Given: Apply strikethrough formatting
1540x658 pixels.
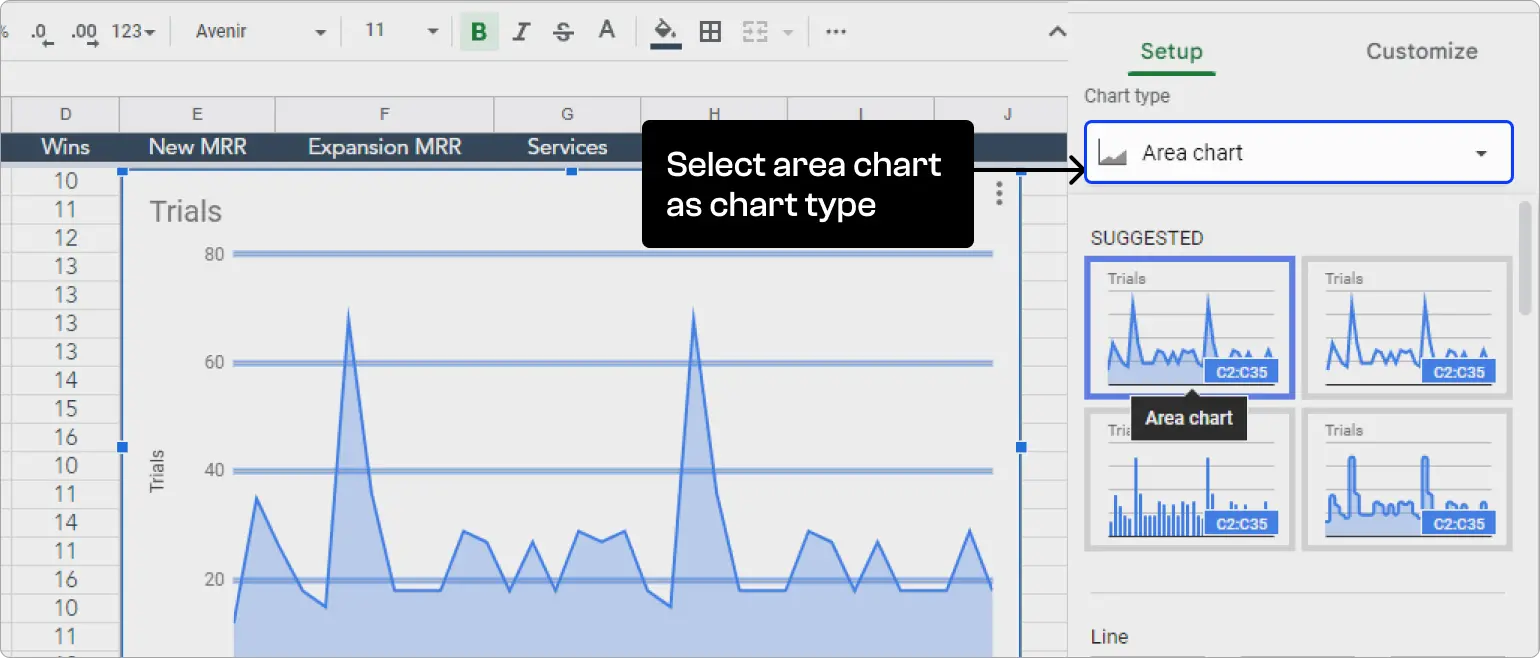Looking at the screenshot, I should 563,31.
